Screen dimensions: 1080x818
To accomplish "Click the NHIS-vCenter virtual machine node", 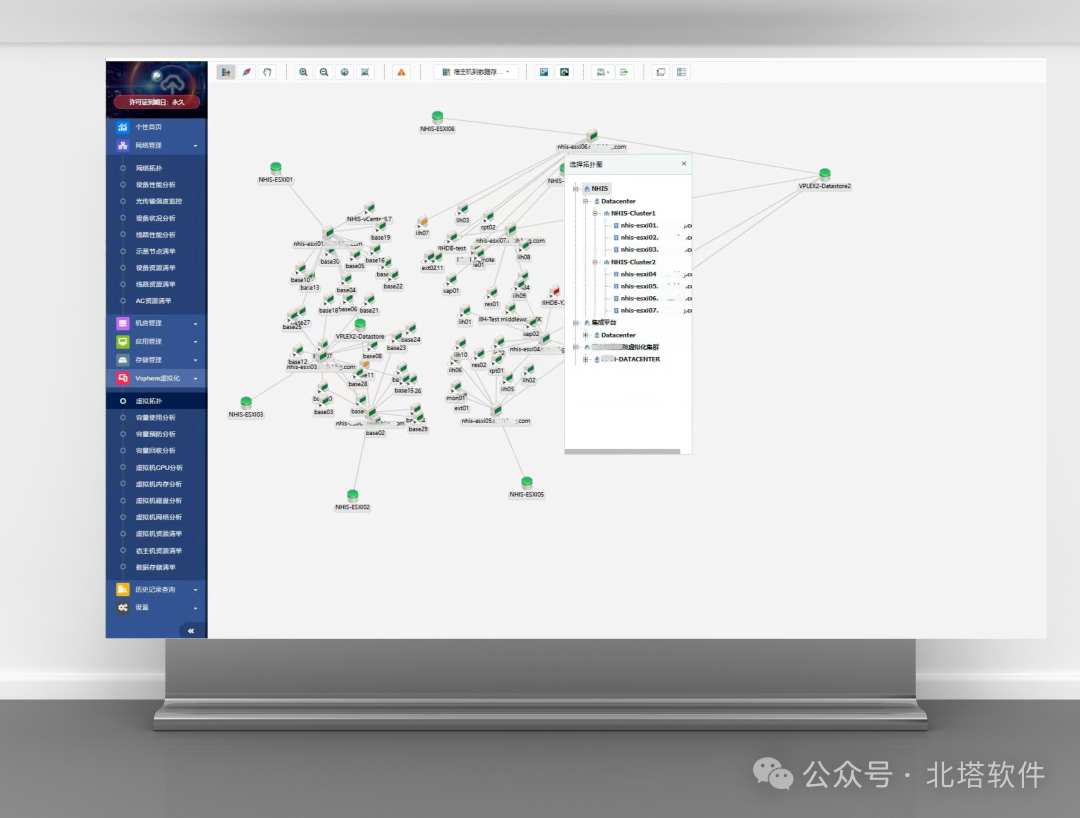I will [369, 209].
